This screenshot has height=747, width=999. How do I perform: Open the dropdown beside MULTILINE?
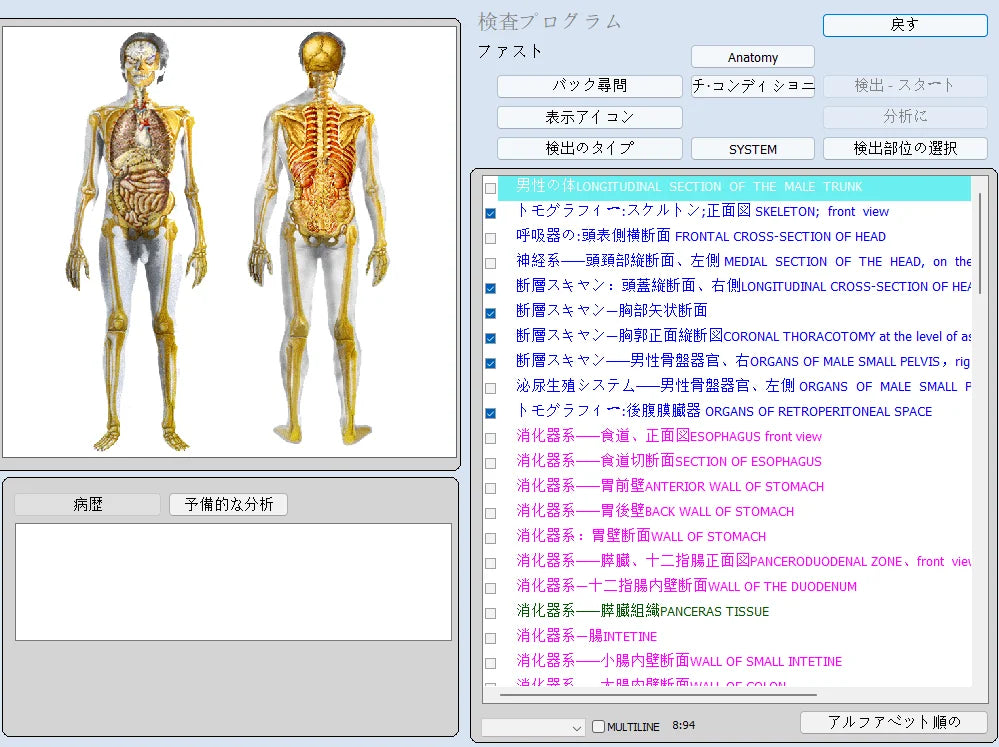point(532,727)
